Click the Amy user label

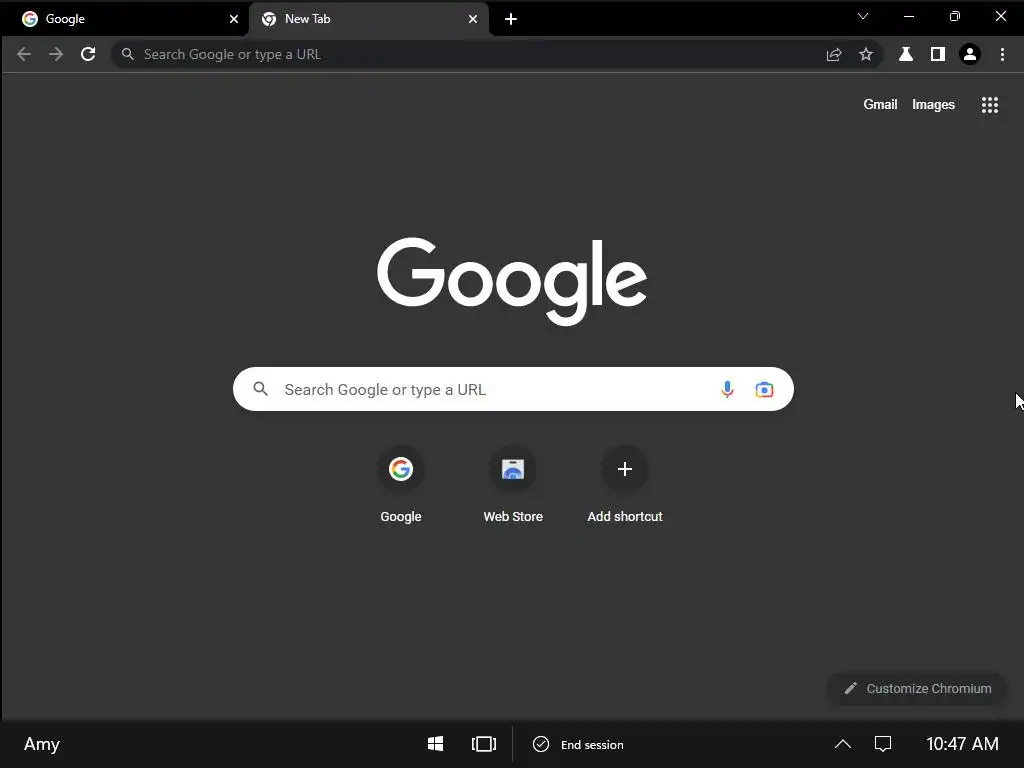point(42,744)
